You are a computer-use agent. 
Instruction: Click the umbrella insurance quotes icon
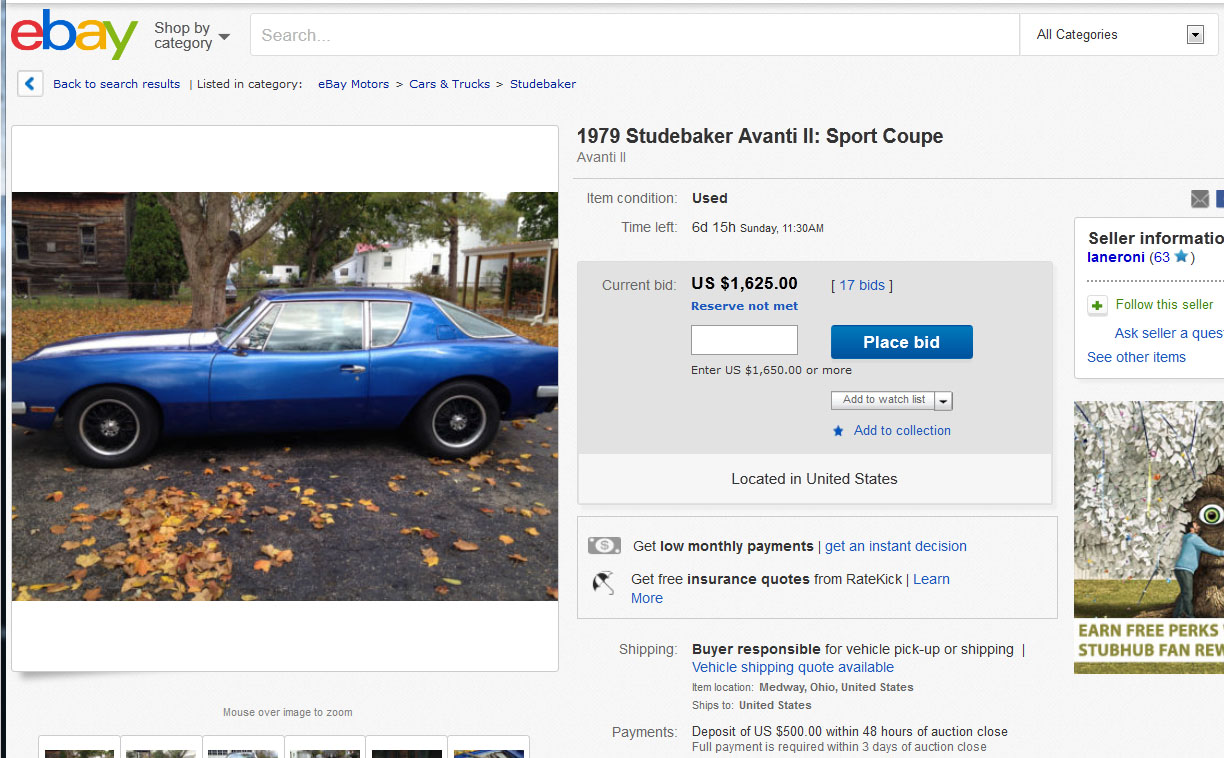click(604, 582)
